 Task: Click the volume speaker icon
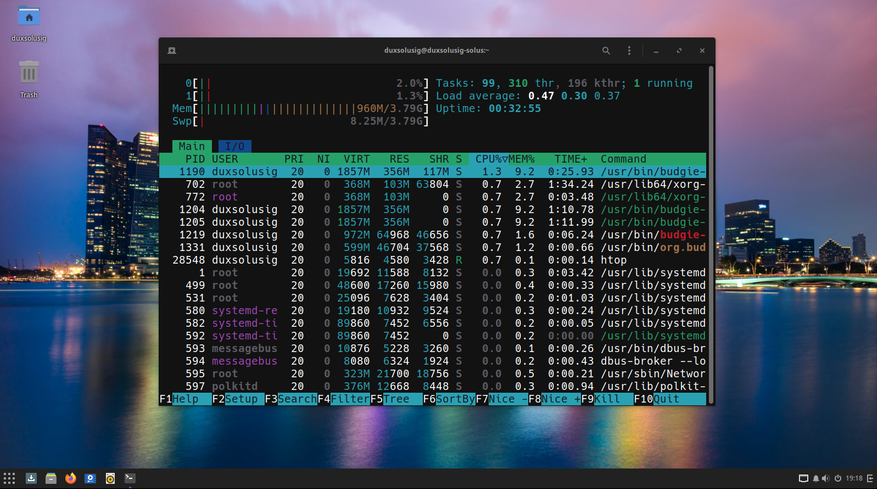828,478
